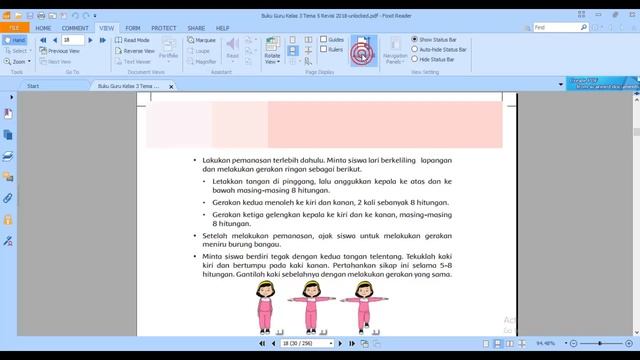Toggle the Guides checkbox
640x360 pixels.
(324, 39)
